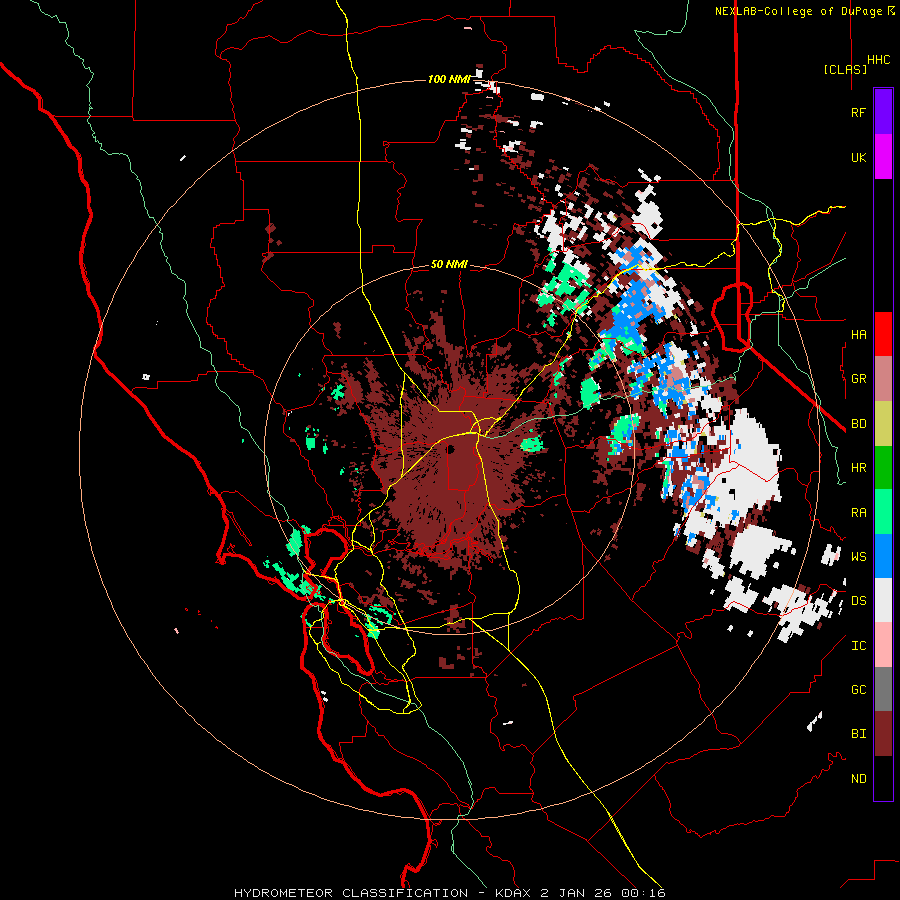The width and height of the screenshot is (900, 900).
Task: Click the 'WS' legend label
Action: click(x=858, y=557)
